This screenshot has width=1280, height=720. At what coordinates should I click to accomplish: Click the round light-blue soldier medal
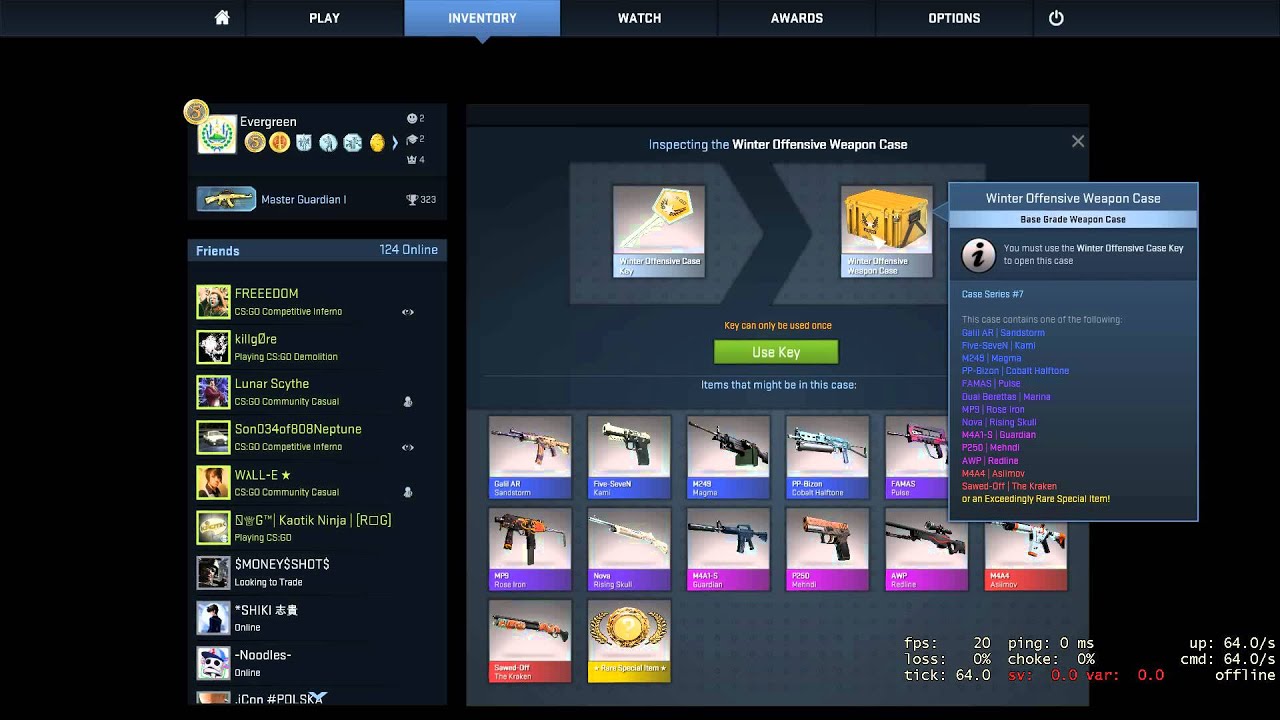tap(328, 143)
